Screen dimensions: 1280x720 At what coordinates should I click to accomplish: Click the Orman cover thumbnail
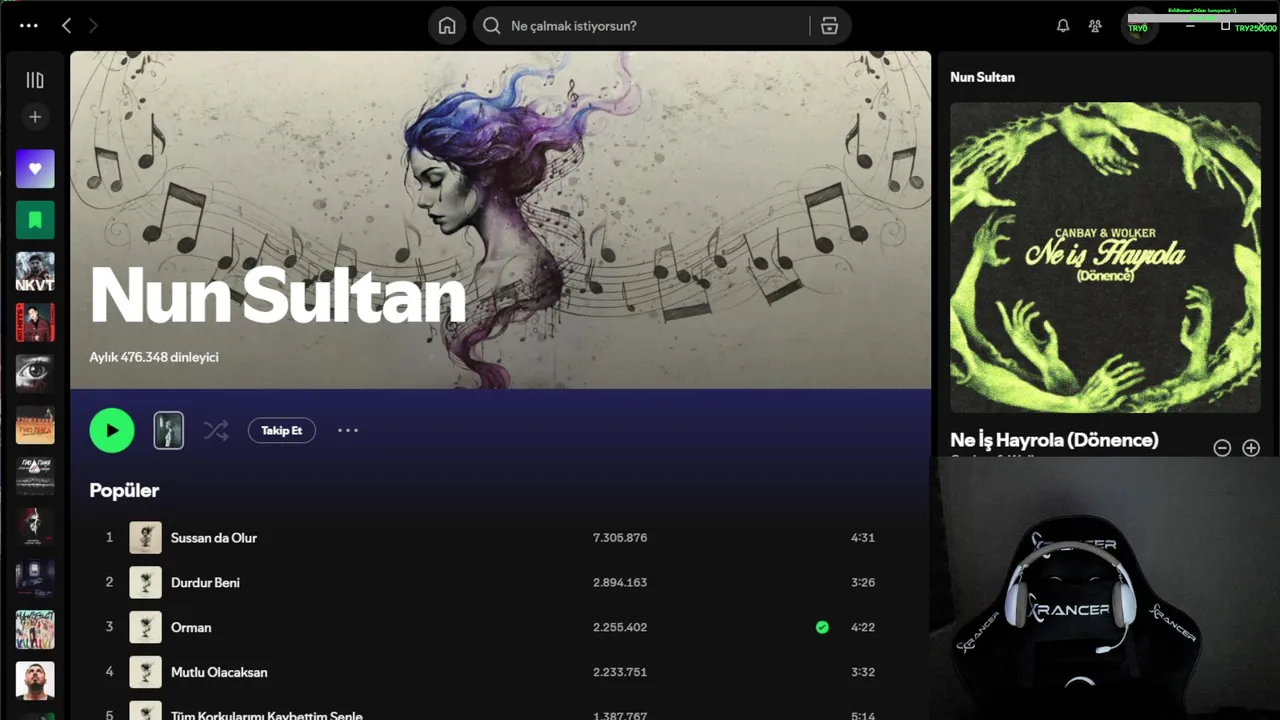tap(145, 627)
